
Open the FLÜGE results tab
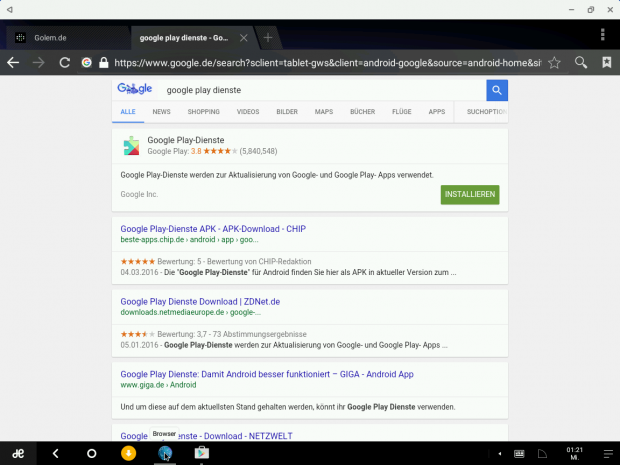point(402,112)
